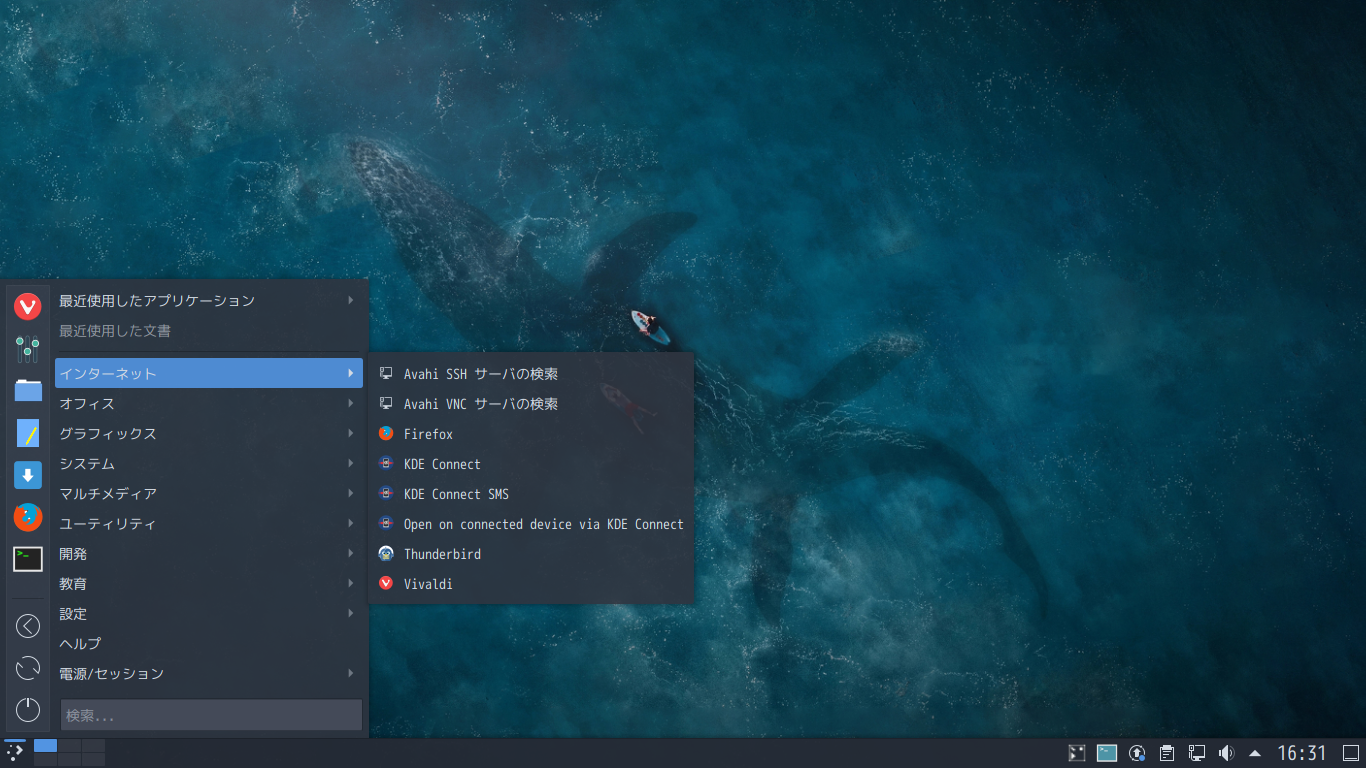Viewport: 1366px width, 768px height.
Task: Select the インターネット menu category
Action: tap(209, 373)
